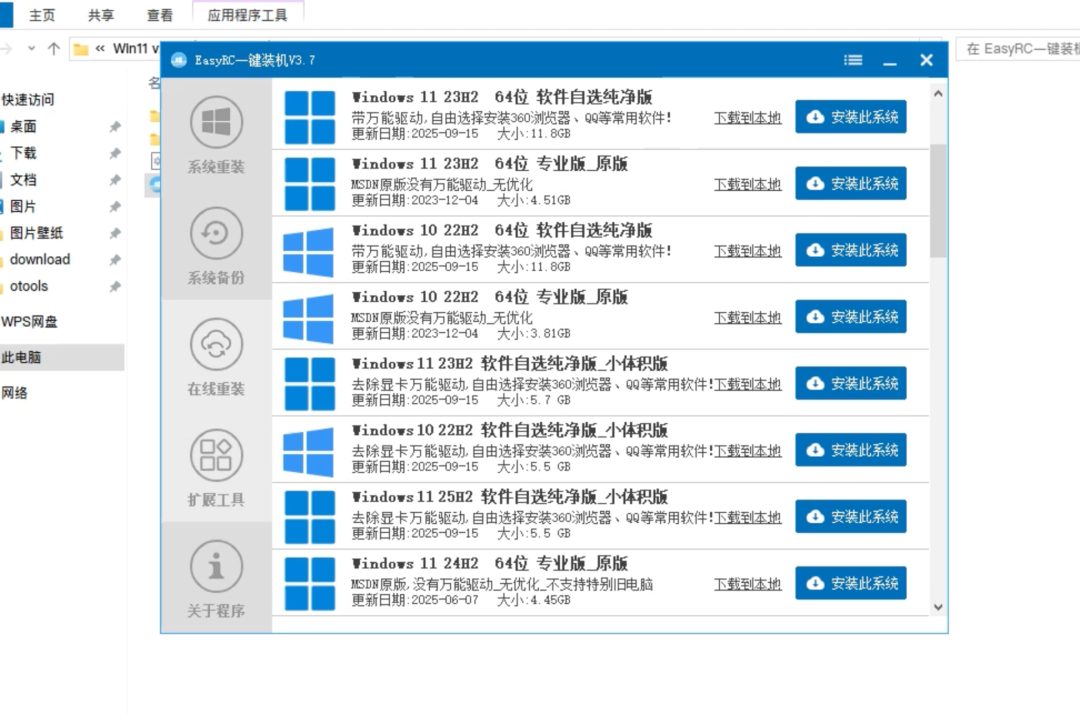Image resolution: width=1080 pixels, height=714 pixels.
Task: Select Windows 11 25H2 小体积版 logo
Action: click(309, 517)
